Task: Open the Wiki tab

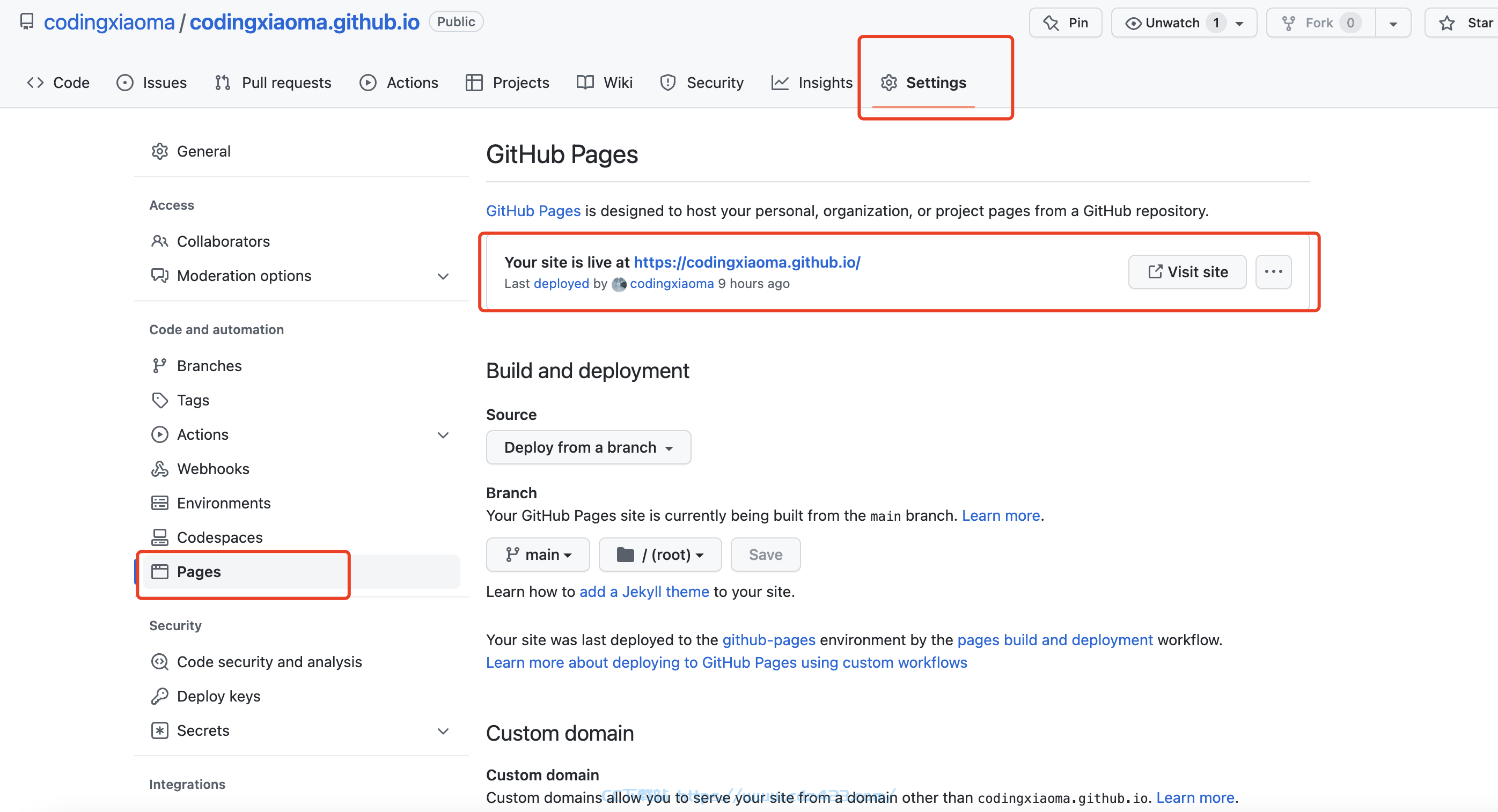Action: [x=604, y=83]
